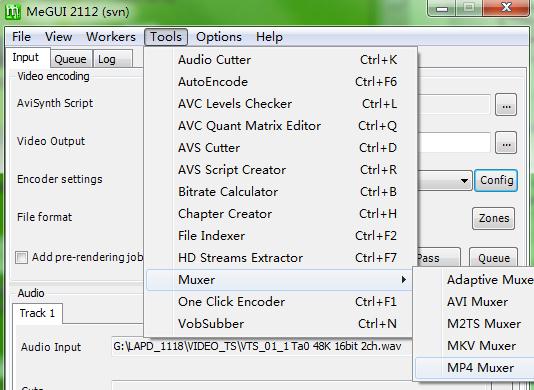Open AVC Quant Matrix Editor

281,126
